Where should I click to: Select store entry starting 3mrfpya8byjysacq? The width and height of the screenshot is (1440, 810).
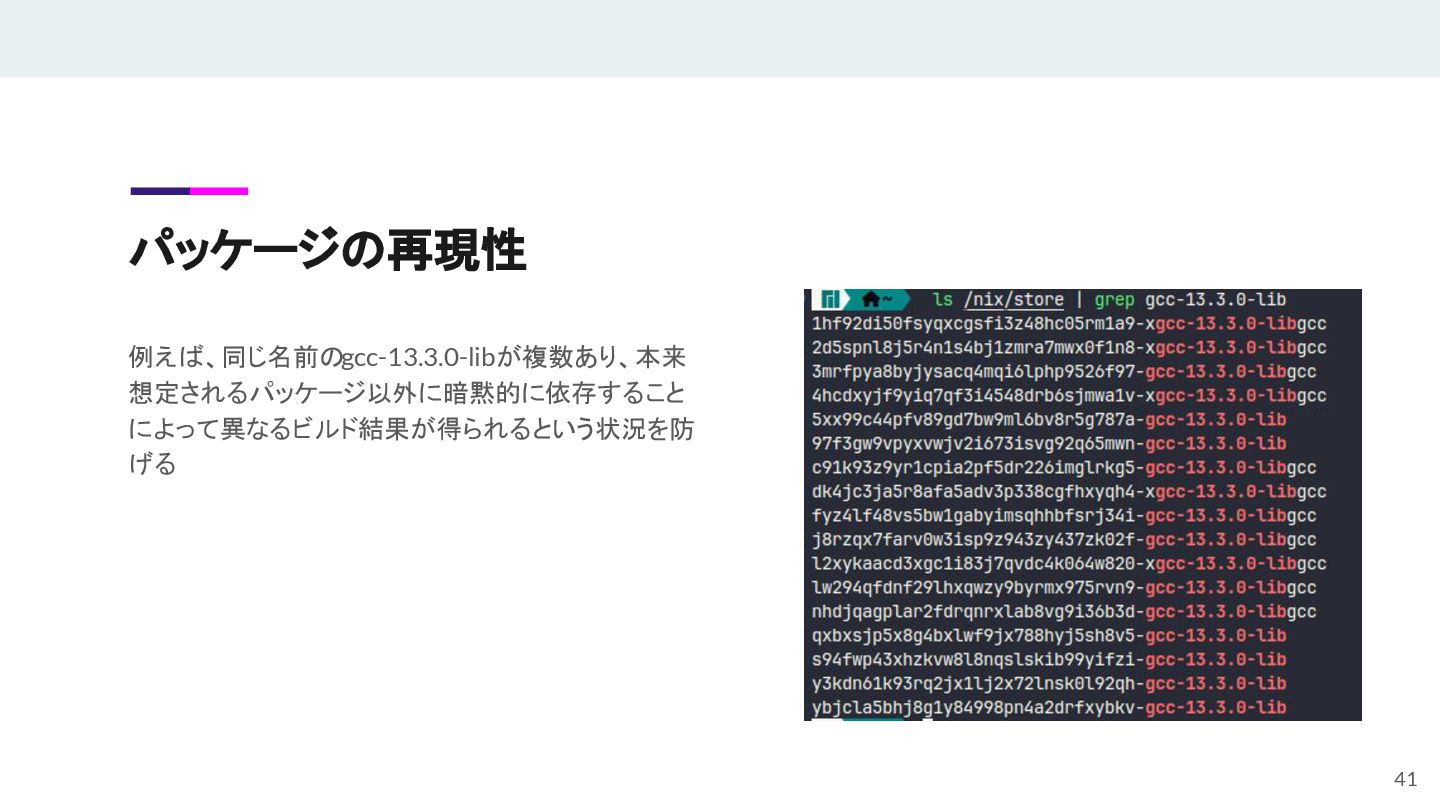click(x=1064, y=372)
